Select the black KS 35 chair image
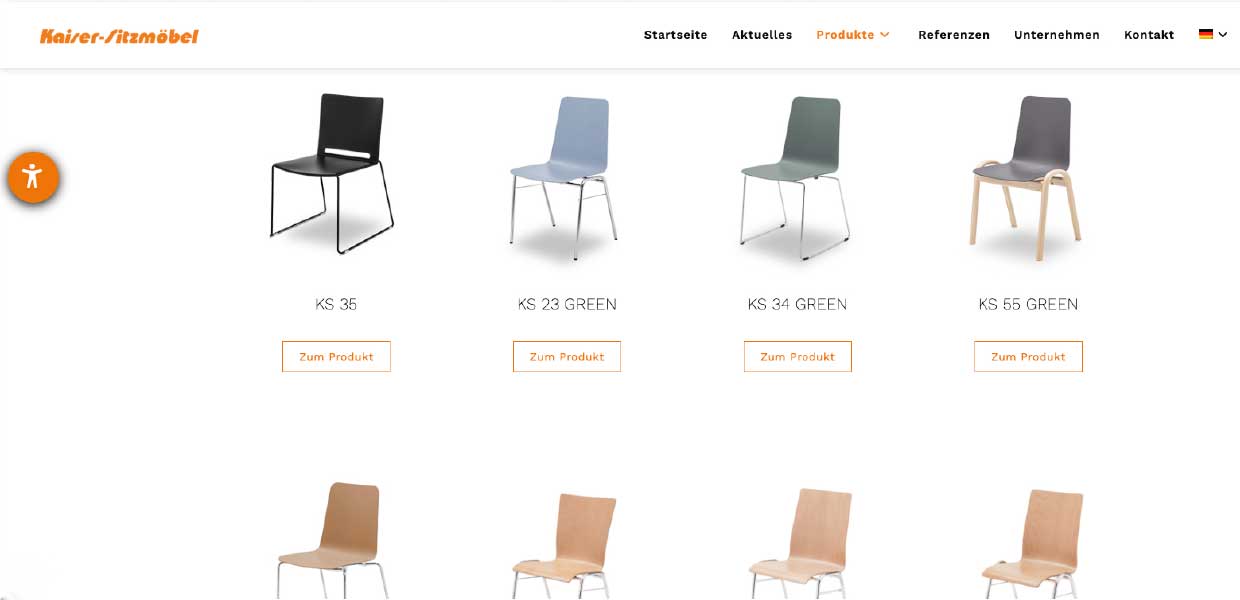Image resolution: width=1240 pixels, height=600 pixels. click(334, 175)
